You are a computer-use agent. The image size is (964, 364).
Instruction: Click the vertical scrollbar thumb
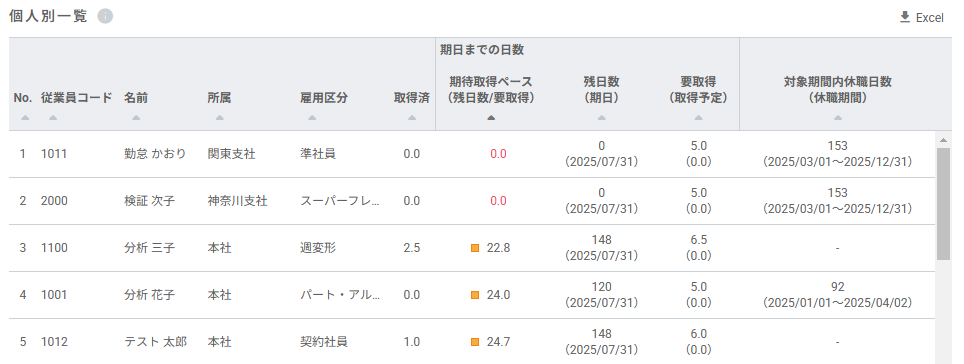coord(943,204)
